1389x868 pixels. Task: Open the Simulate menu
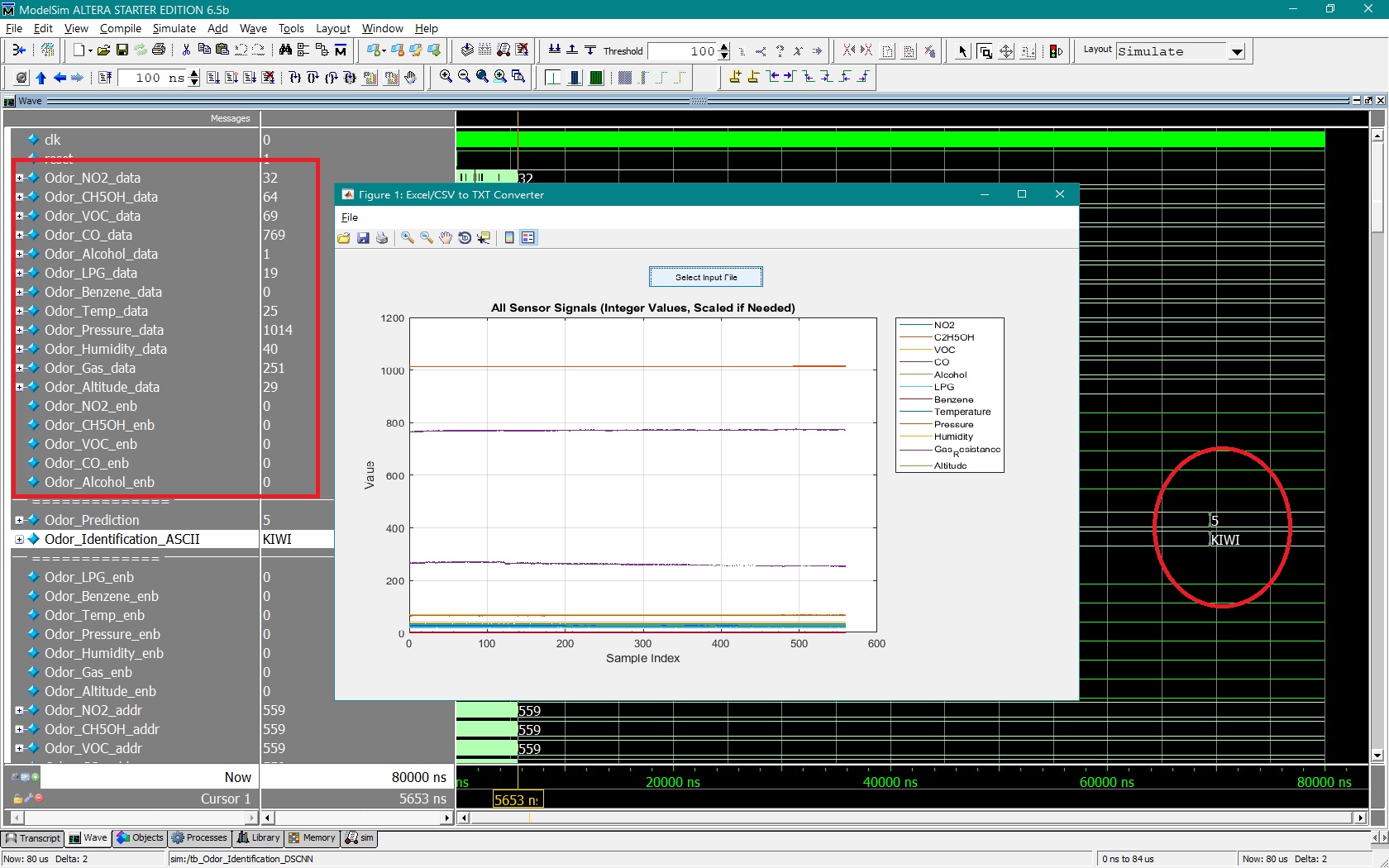click(174, 28)
